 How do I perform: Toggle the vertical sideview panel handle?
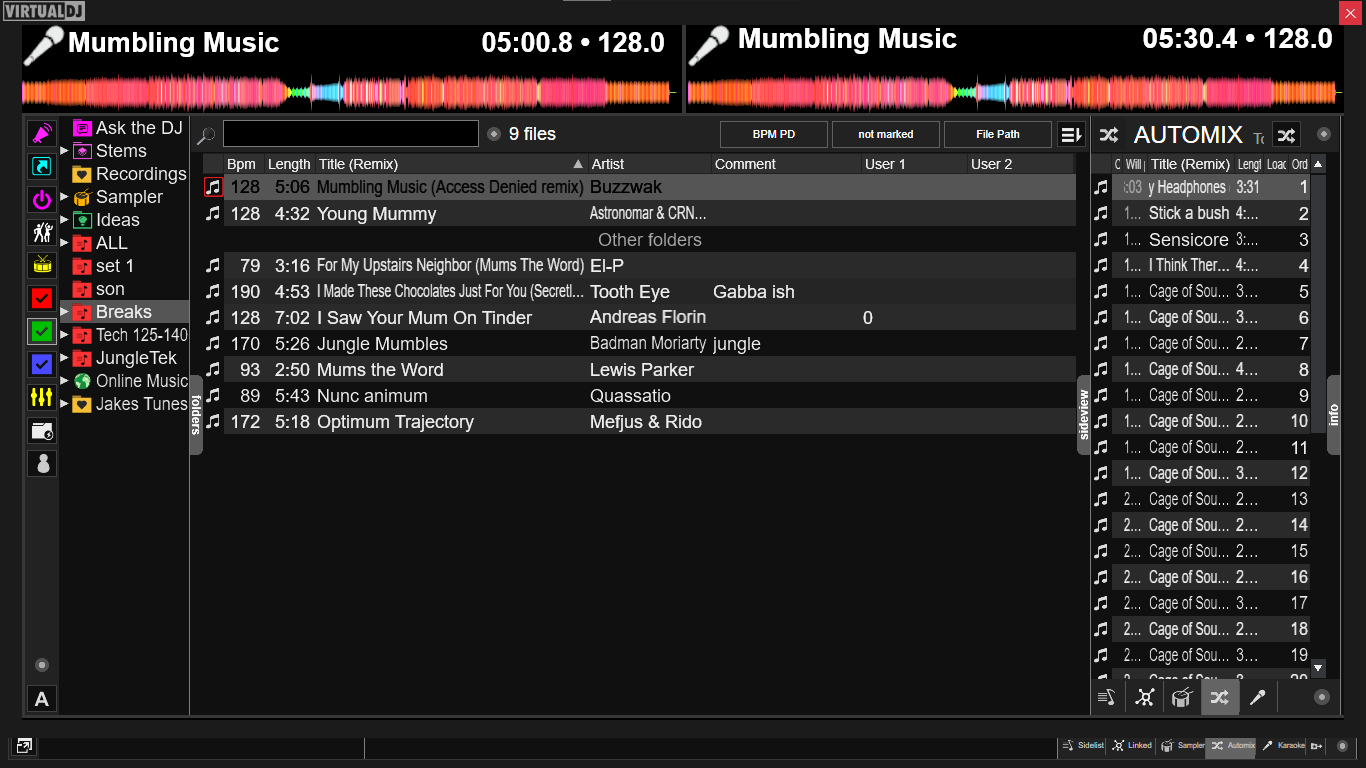(1083, 415)
